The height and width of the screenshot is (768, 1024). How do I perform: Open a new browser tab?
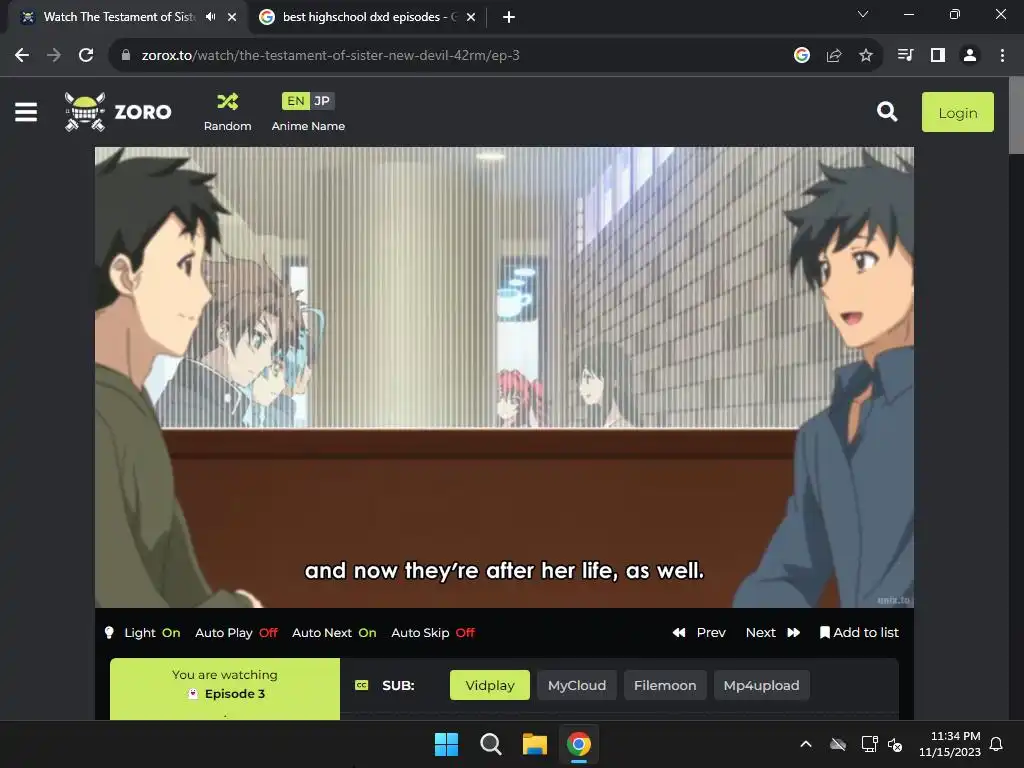(509, 17)
